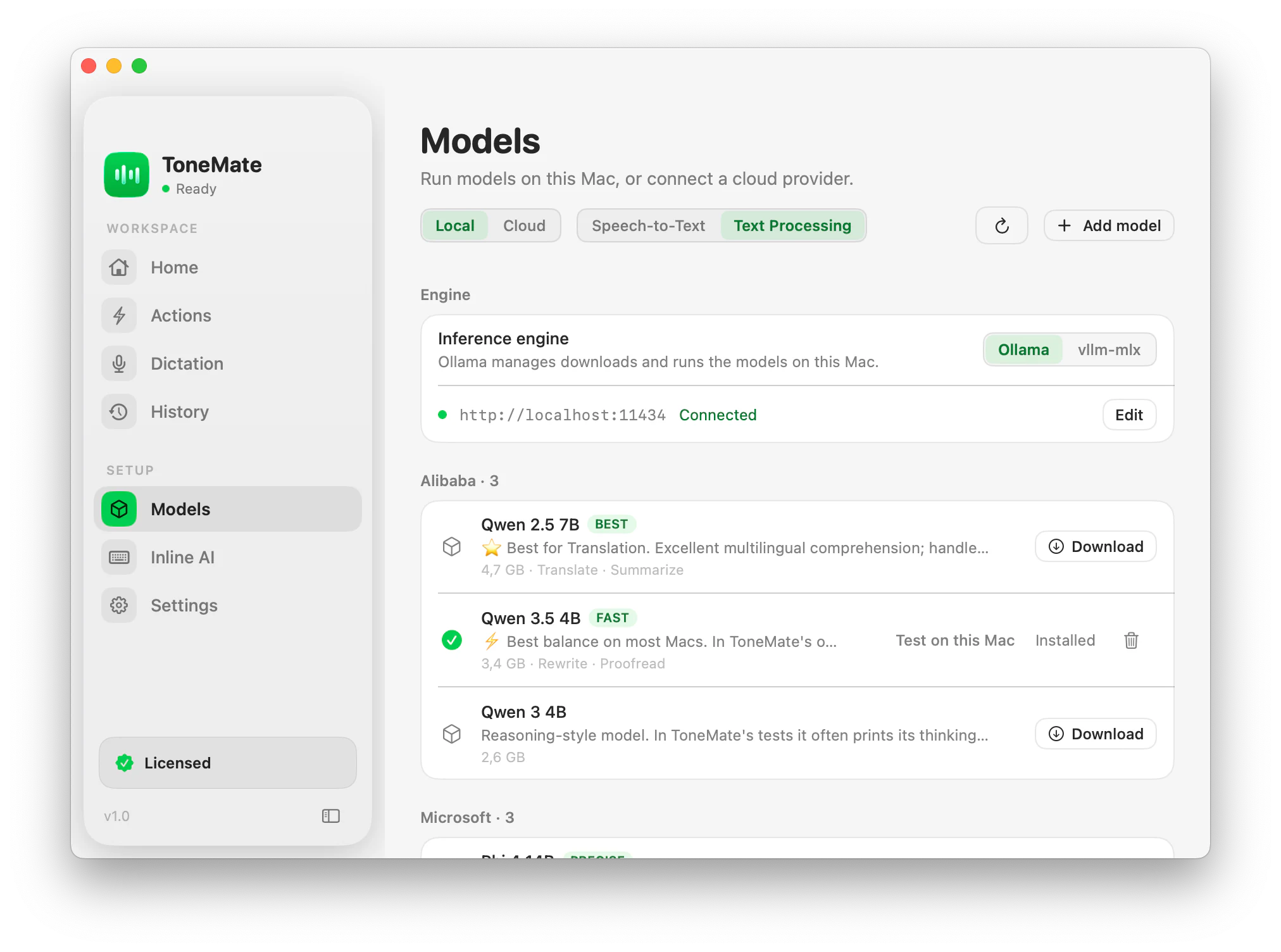Show Speech-to-Text models

click(648, 225)
